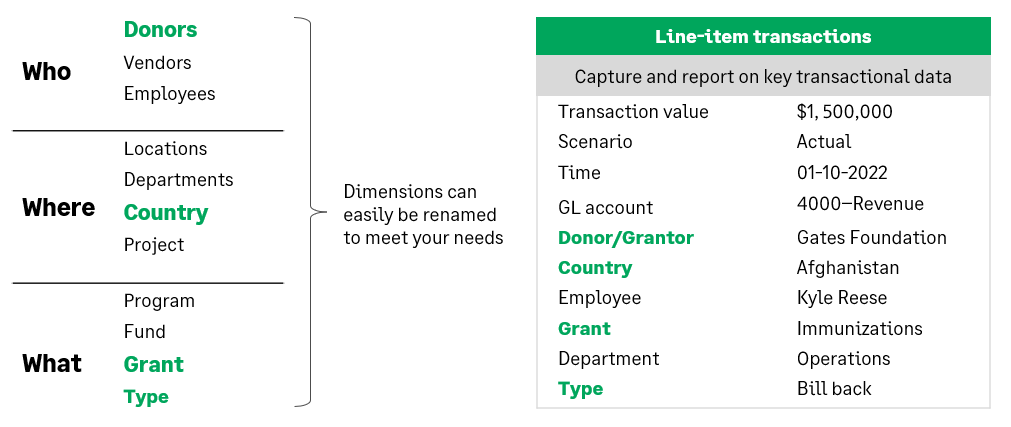Image resolution: width=1011 pixels, height=427 pixels.
Task: Select the Bill back type value
Action: 834,389
